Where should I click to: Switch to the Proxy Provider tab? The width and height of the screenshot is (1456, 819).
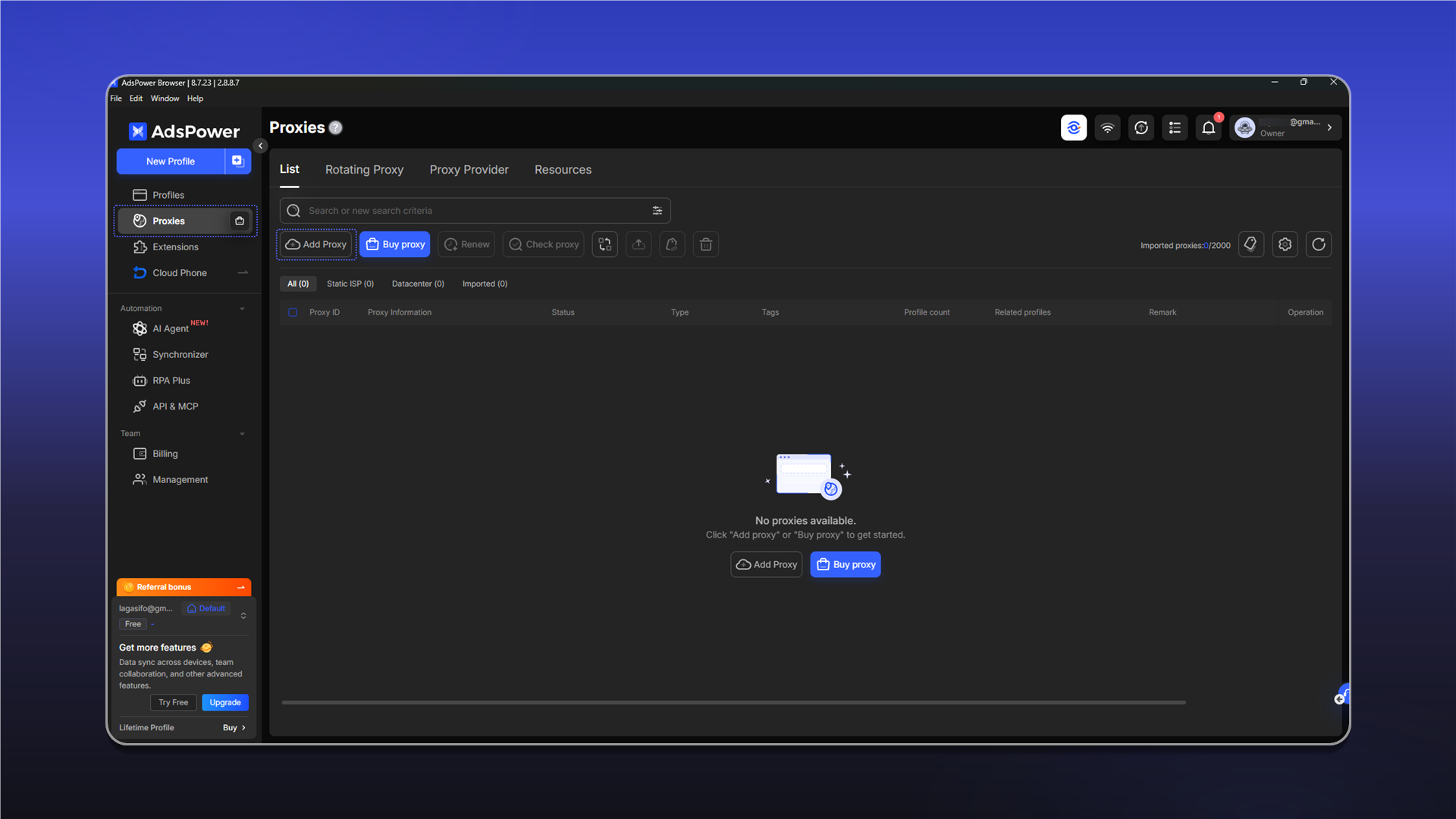pyautogui.click(x=469, y=170)
